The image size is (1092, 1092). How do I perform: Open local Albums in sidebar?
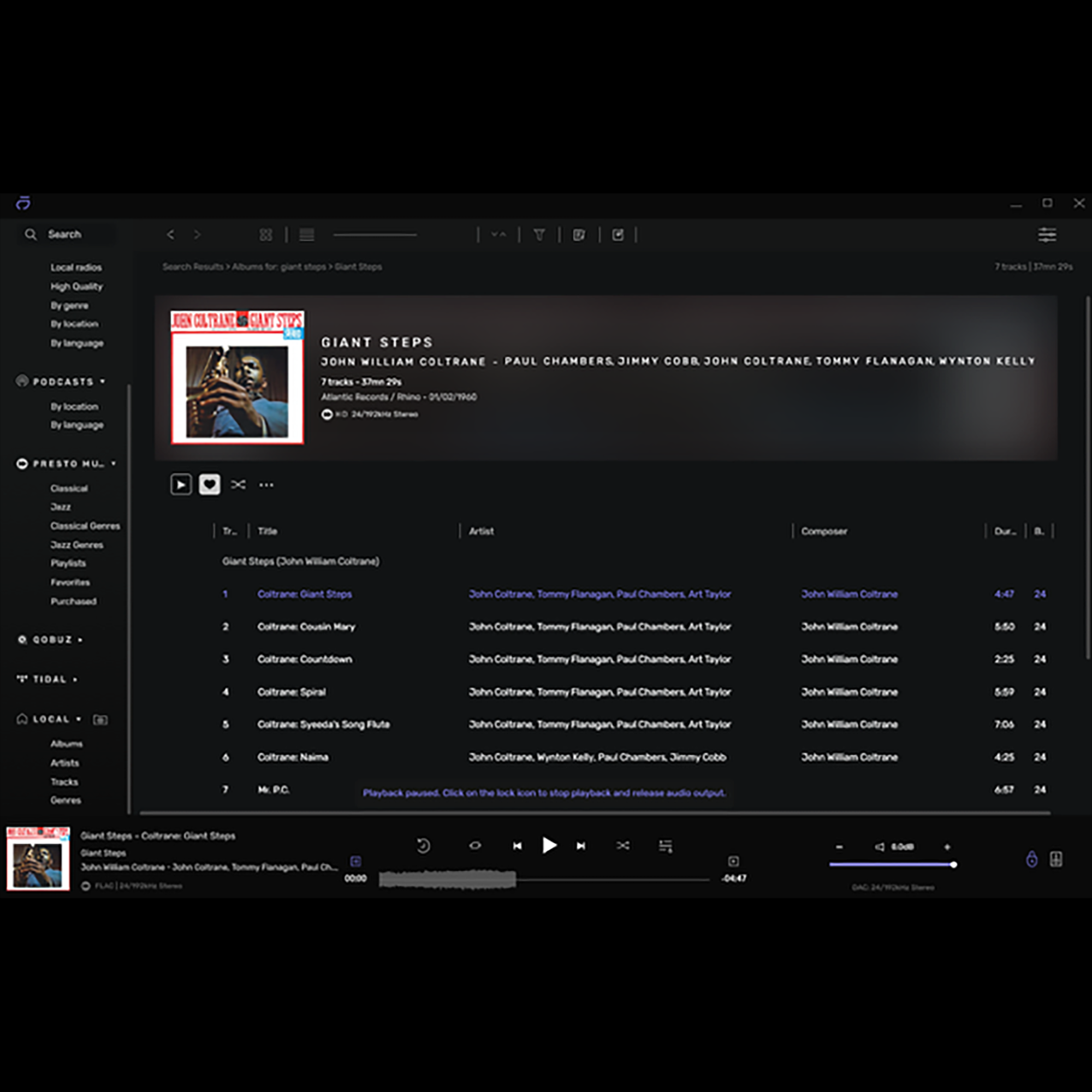pyautogui.click(x=66, y=744)
